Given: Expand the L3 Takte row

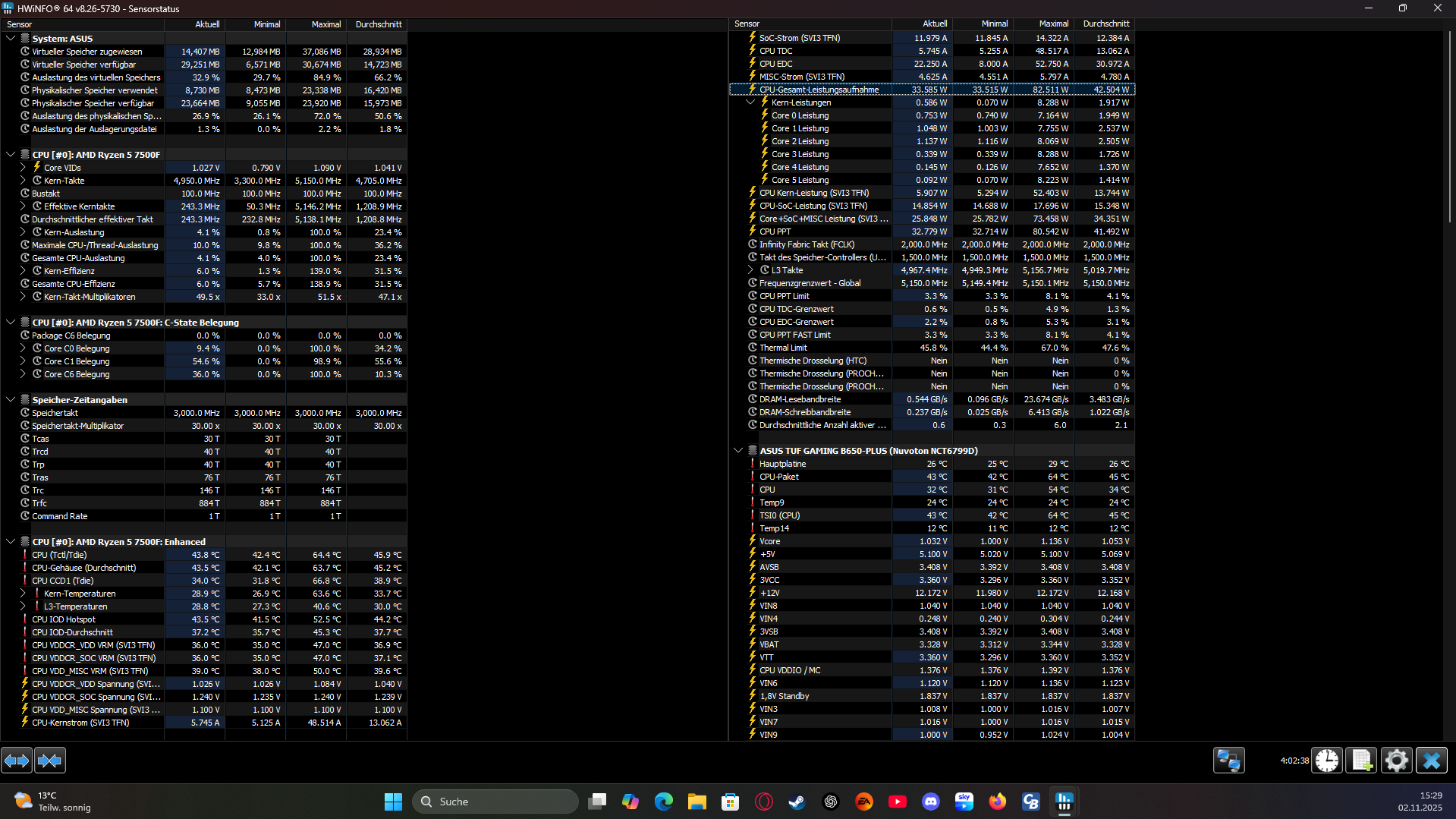Looking at the screenshot, I should point(750,270).
